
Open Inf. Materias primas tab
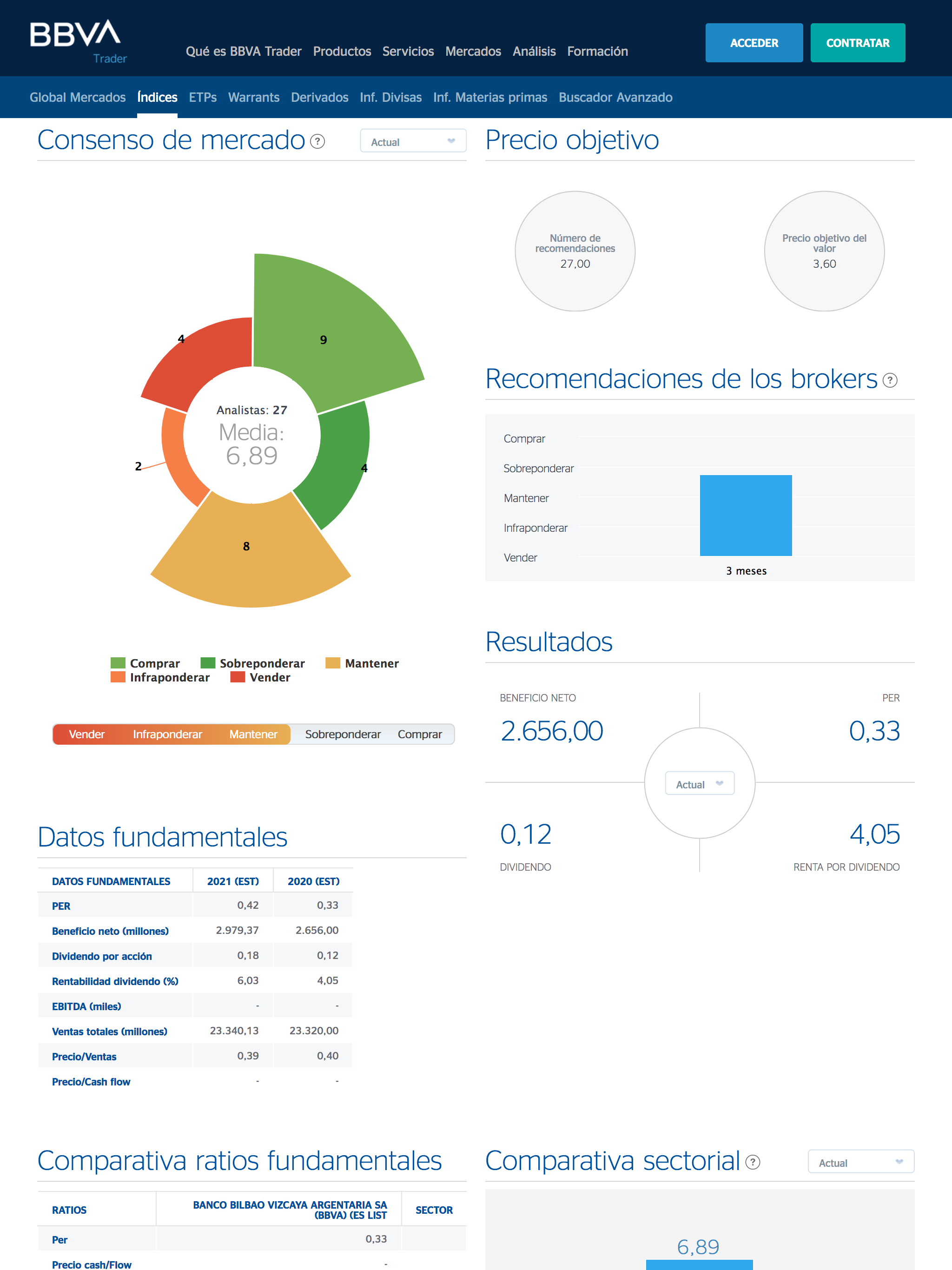(x=490, y=97)
